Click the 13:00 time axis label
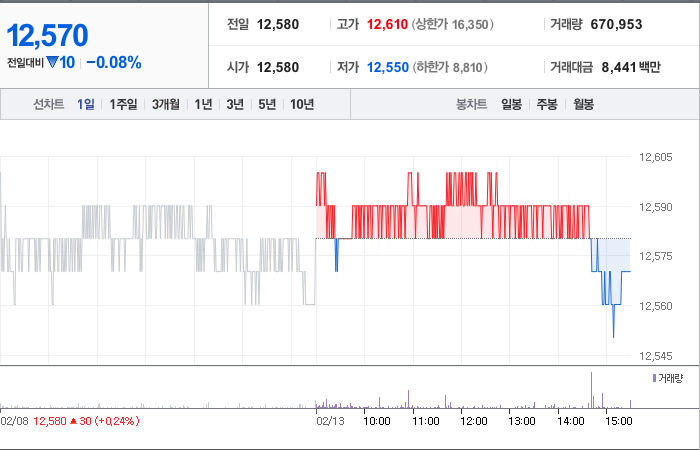 coord(522,421)
